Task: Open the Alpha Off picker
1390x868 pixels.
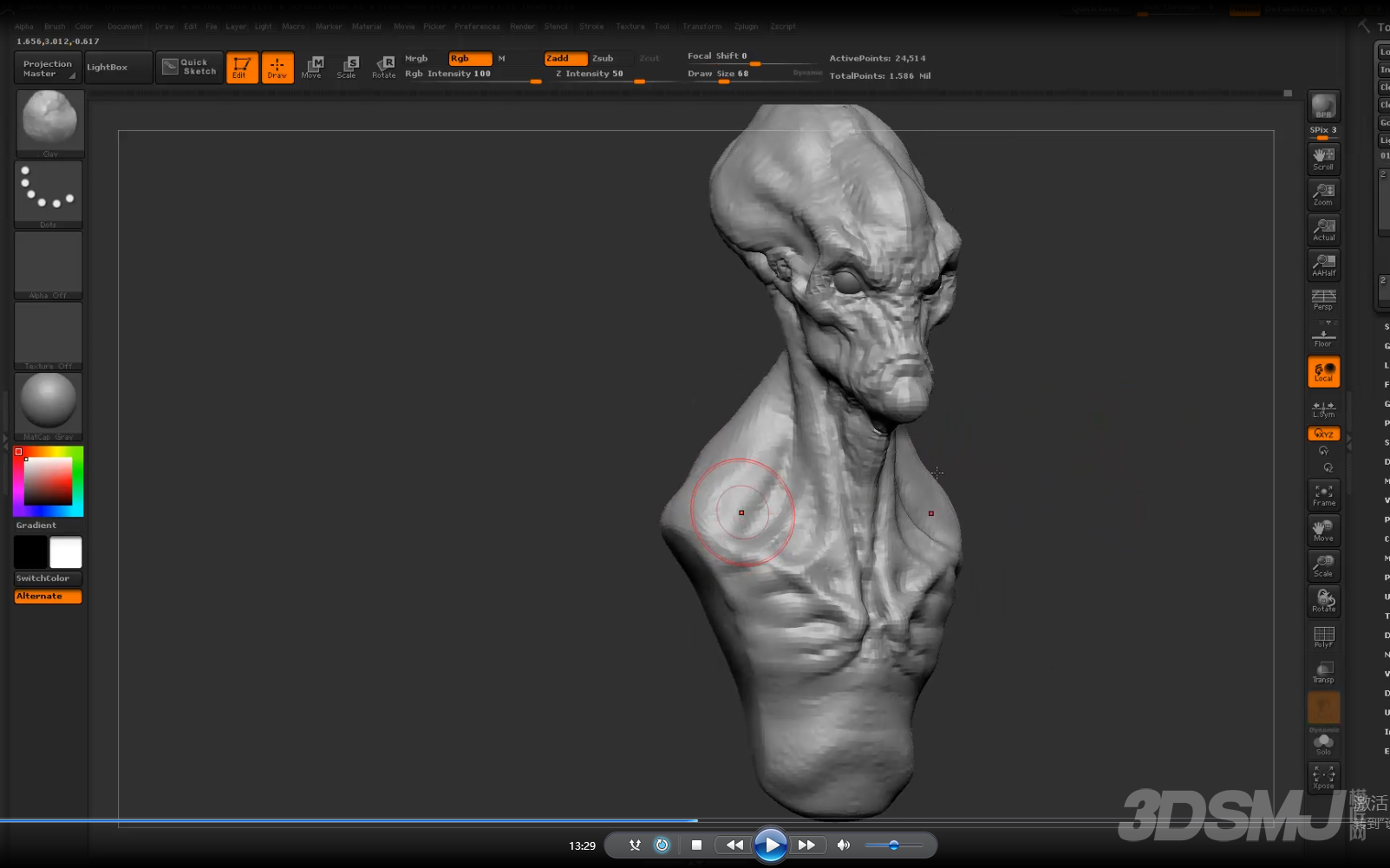Action: point(49,265)
